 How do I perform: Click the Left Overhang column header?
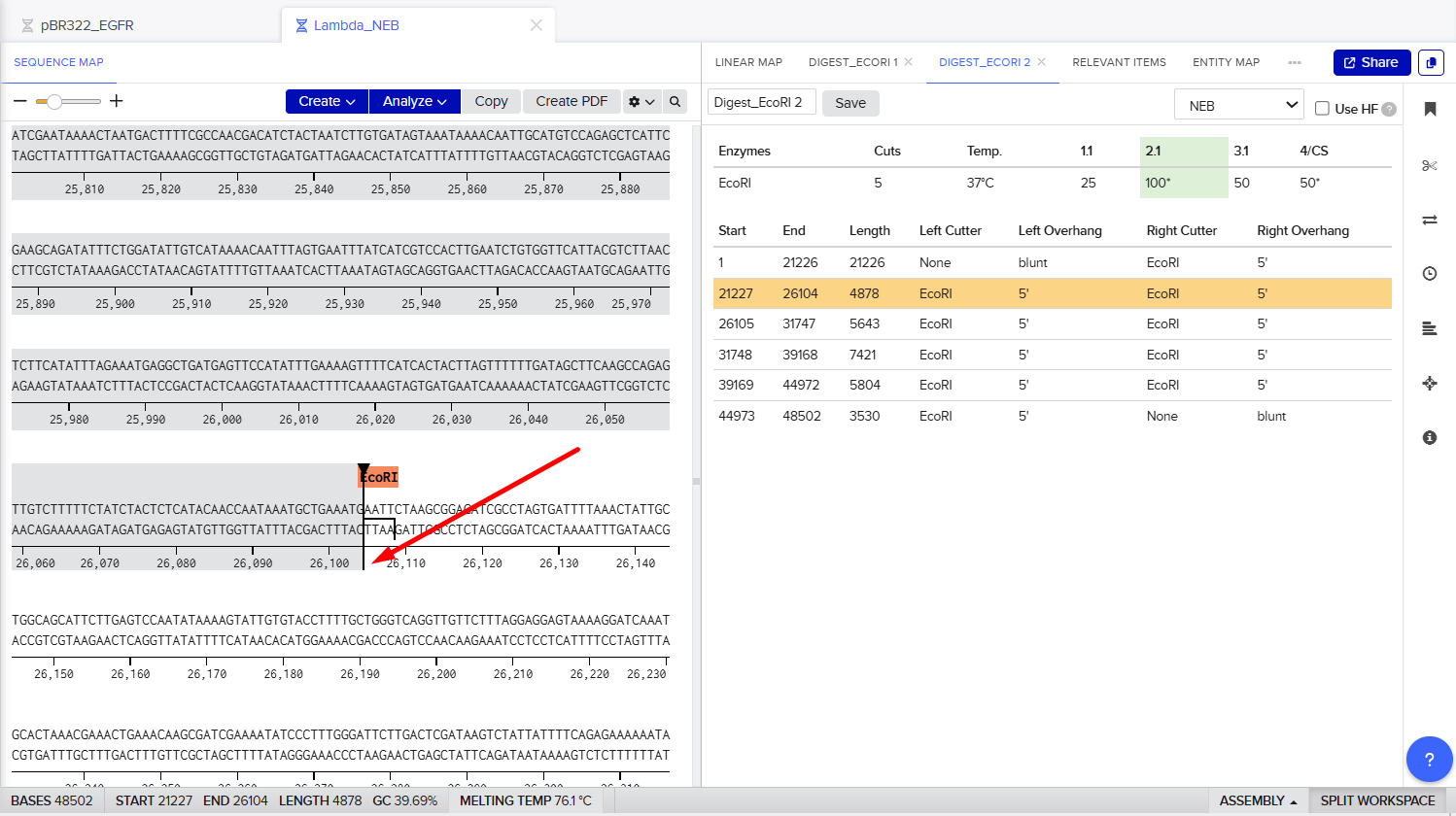pos(1060,230)
